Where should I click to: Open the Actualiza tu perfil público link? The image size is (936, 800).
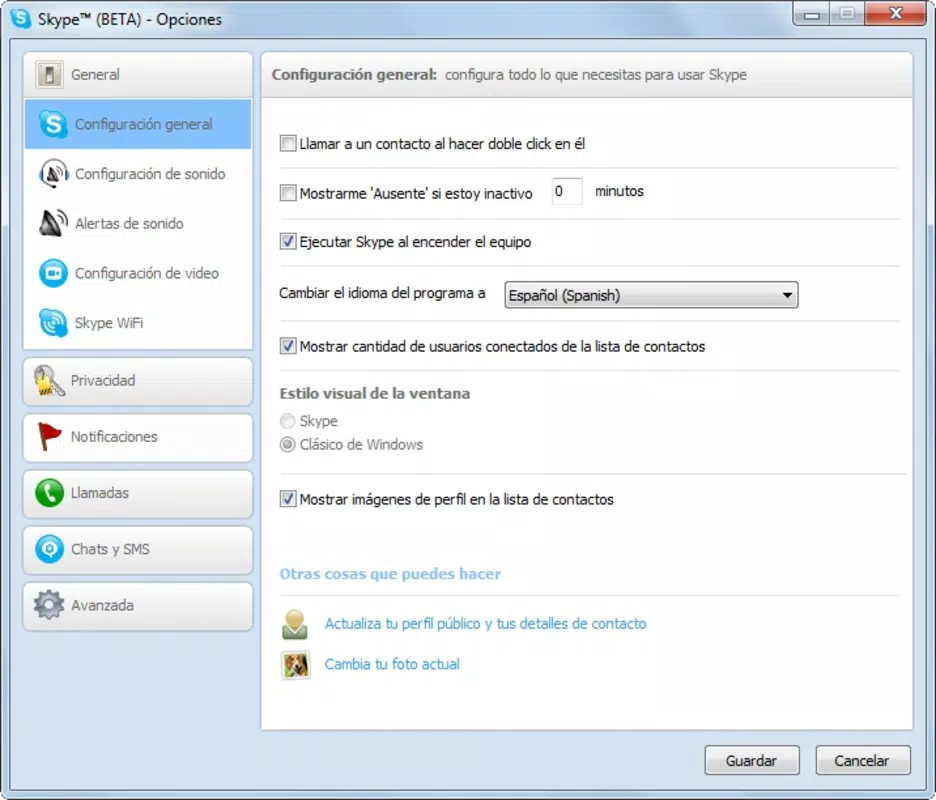(485, 623)
